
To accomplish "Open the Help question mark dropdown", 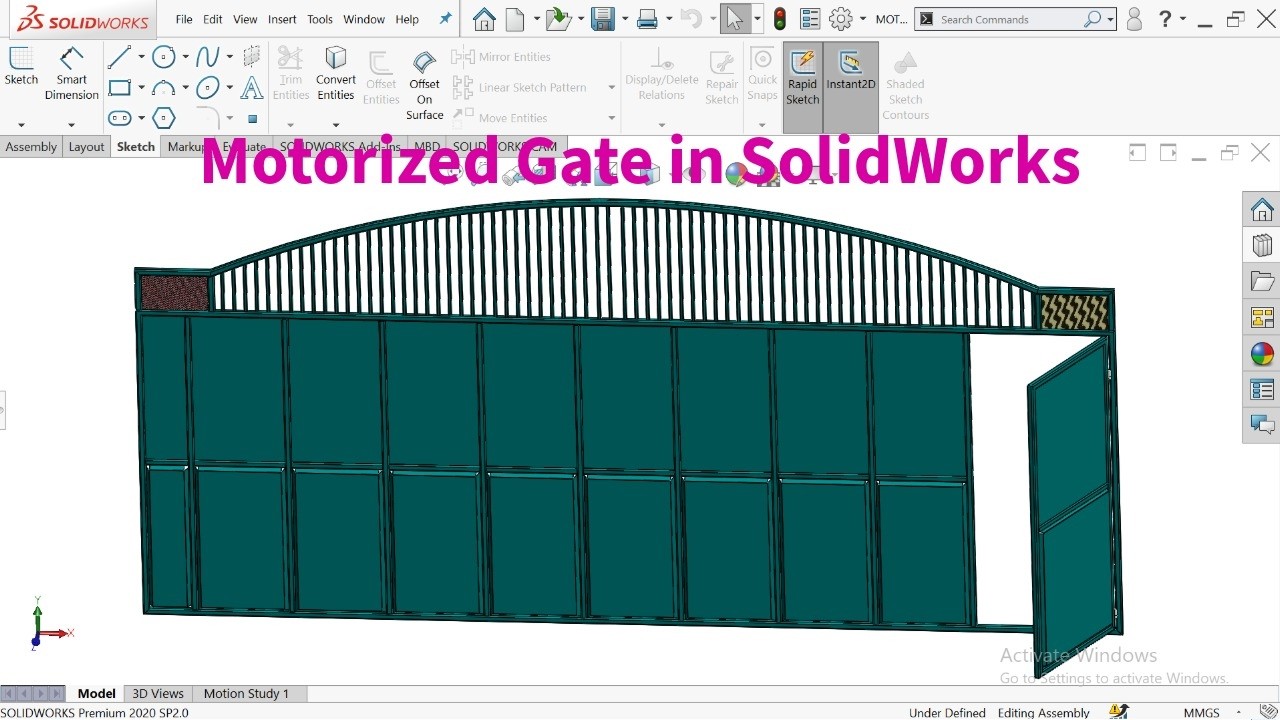I will point(1184,19).
